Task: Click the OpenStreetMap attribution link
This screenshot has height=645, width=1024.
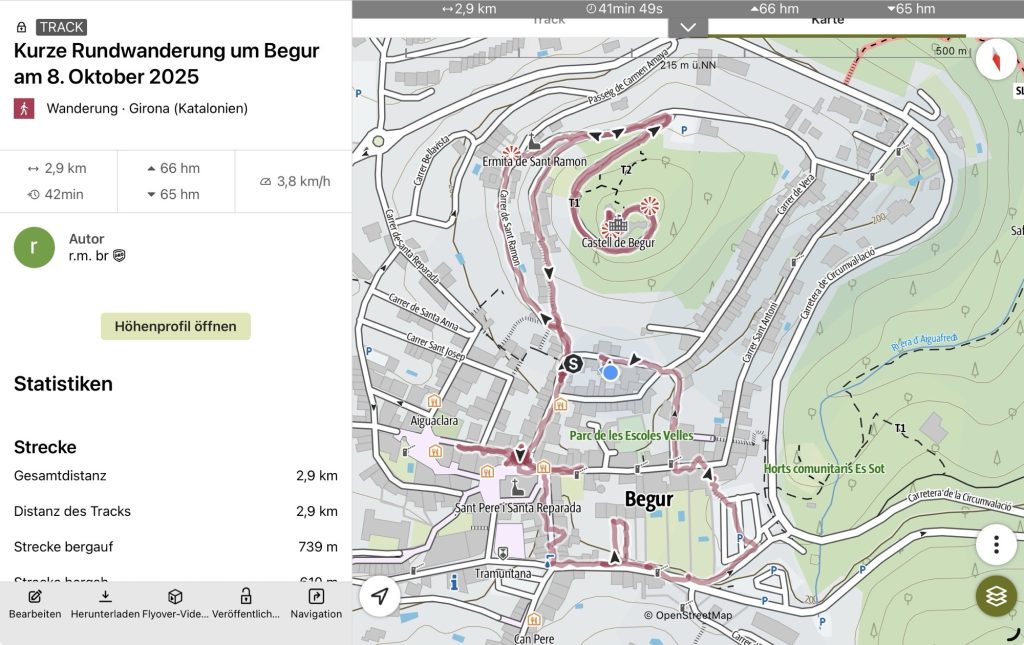Action: pos(693,615)
